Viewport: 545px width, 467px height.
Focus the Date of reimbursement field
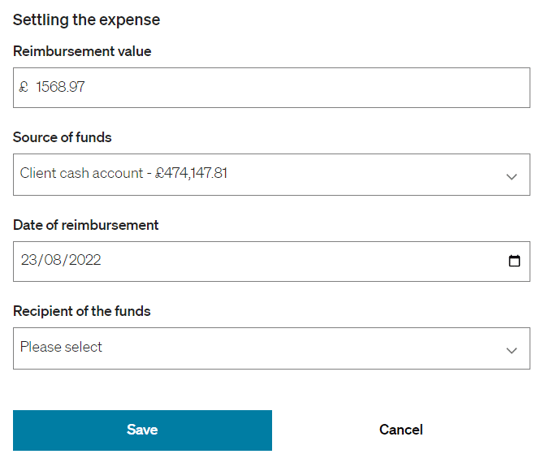[271, 261]
